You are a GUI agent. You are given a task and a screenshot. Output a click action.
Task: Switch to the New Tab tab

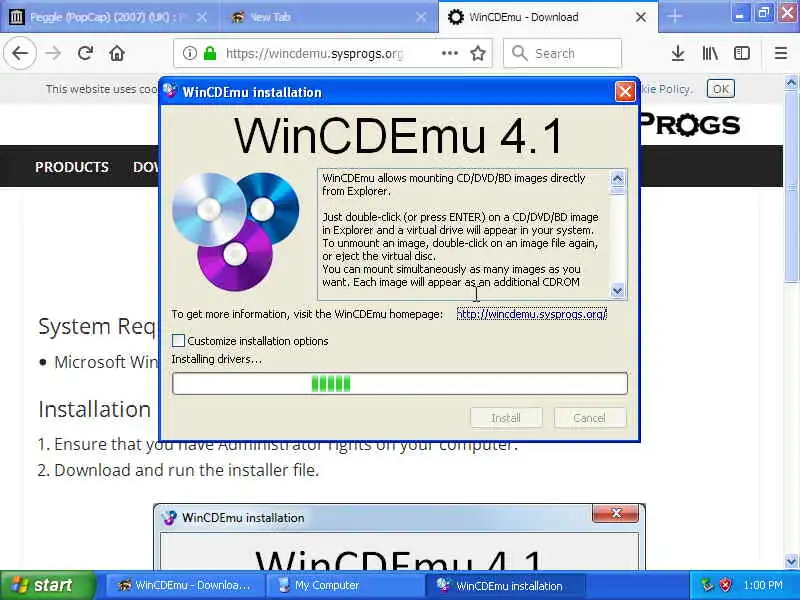click(329, 17)
